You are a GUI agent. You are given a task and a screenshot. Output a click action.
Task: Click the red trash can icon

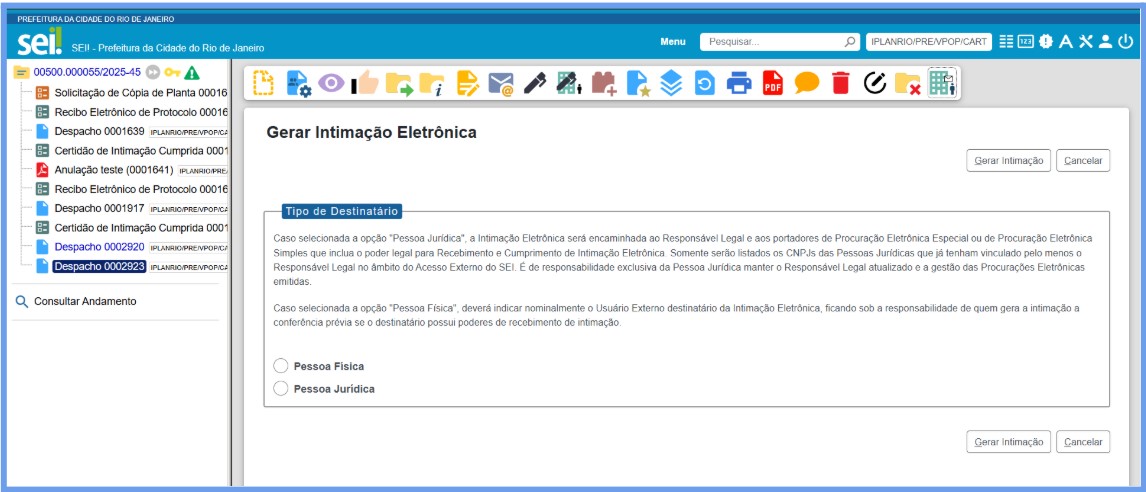(x=840, y=83)
